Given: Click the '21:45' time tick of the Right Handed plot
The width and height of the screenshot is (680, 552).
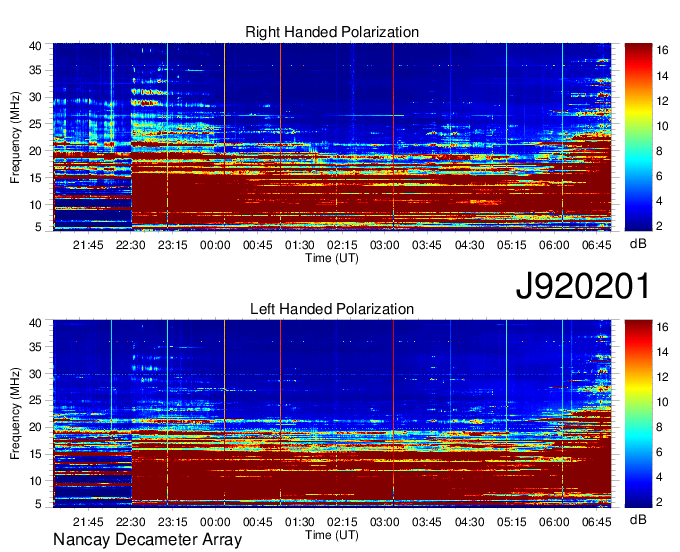Looking at the screenshot, I should click(88, 245).
